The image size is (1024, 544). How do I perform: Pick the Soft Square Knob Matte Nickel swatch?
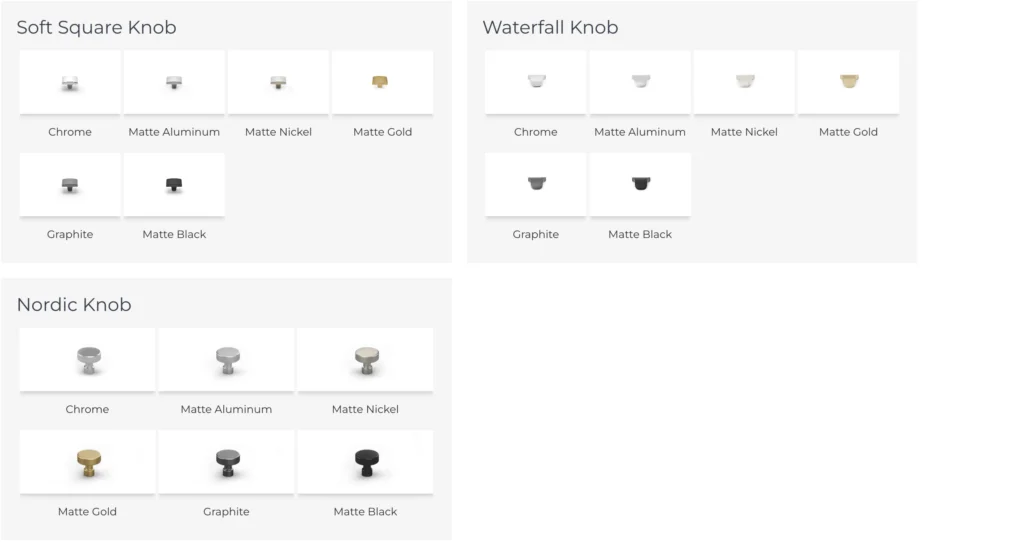coord(278,82)
